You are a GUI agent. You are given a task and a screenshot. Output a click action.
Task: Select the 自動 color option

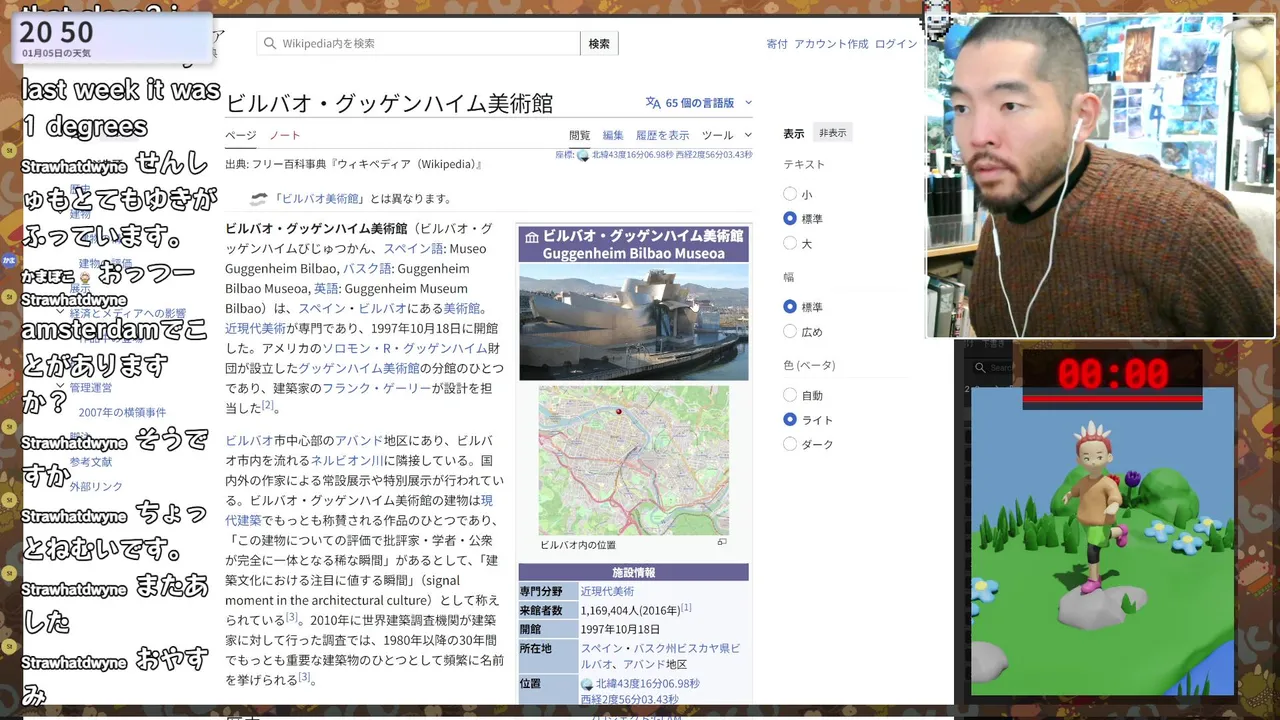pos(790,395)
